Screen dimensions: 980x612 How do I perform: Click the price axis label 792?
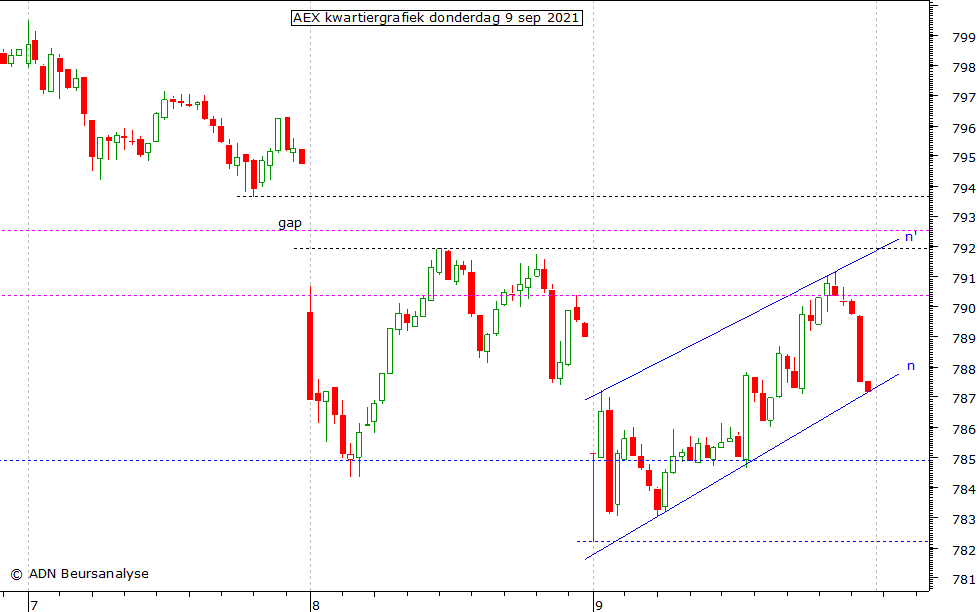tap(963, 249)
